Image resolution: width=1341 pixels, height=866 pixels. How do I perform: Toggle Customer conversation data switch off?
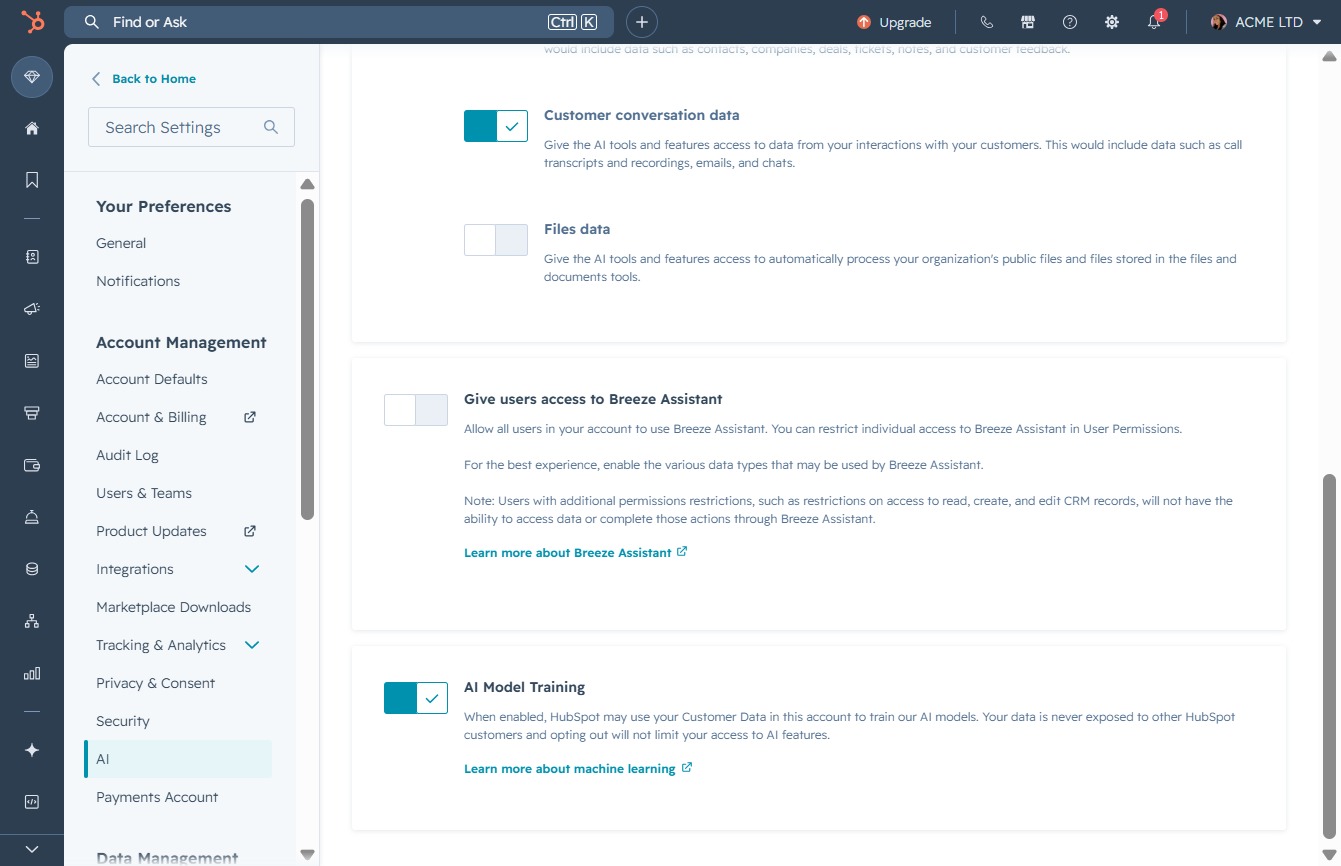pyautogui.click(x=495, y=126)
